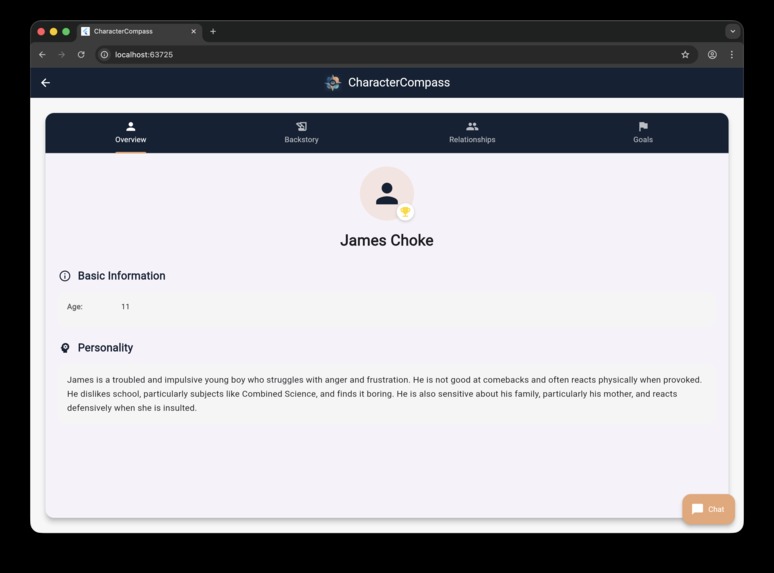774x573 pixels.
Task: Open the Goals tab
Action: point(643,133)
